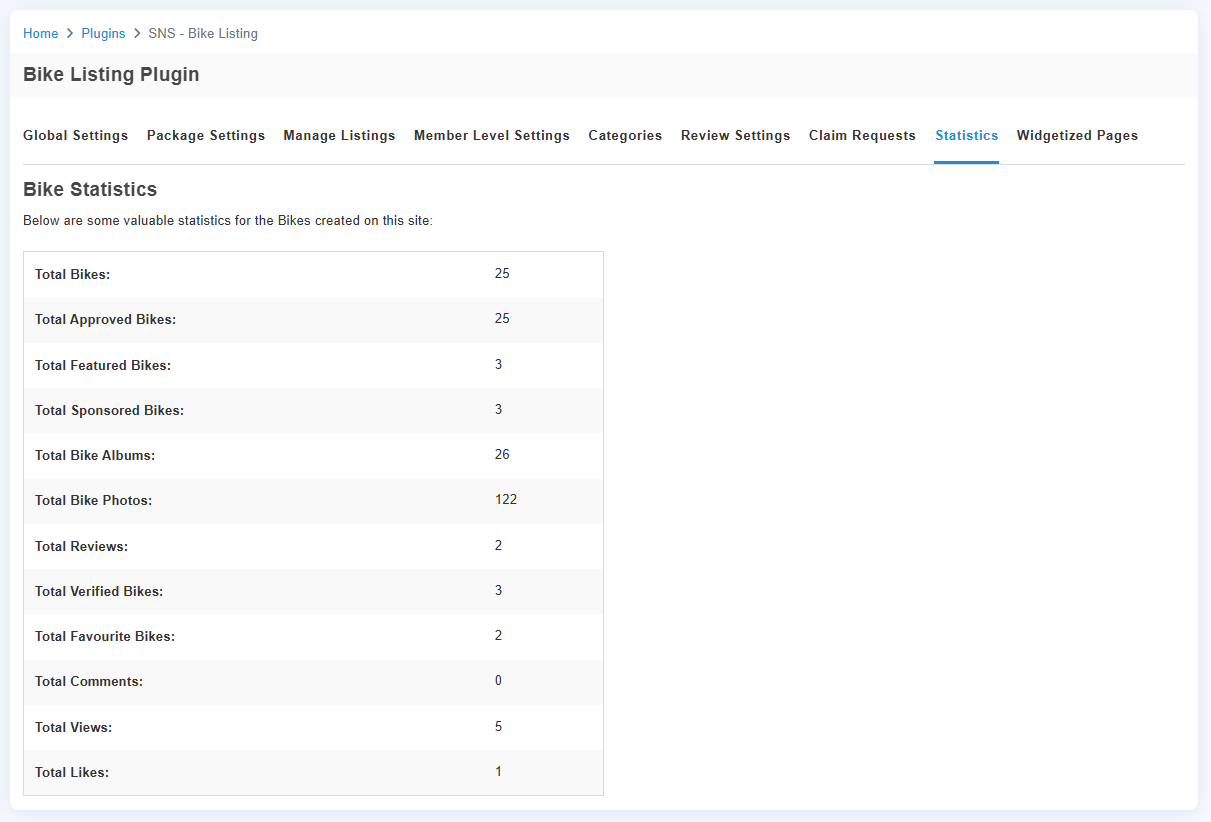Viewport: 1211px width, 822px height.
Task: Go to the Categories tab
Action: [x=625, y=135]
